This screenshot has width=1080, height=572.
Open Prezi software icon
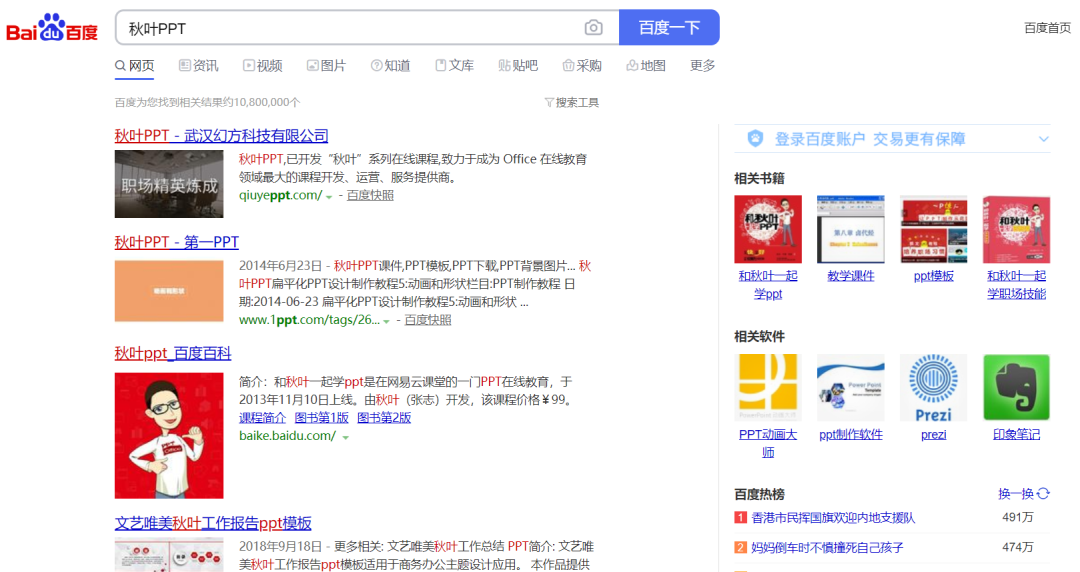point(933,387)
